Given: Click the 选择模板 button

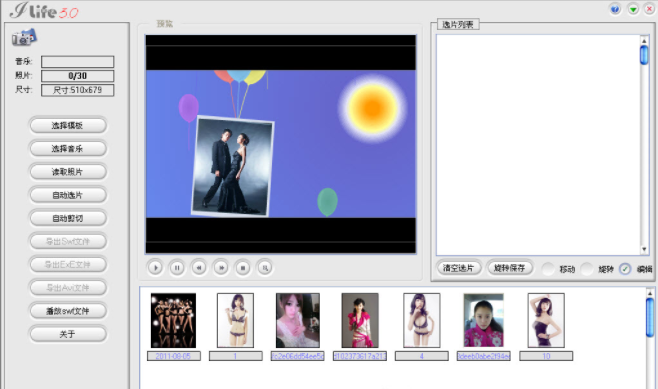Looking at the screenshot, I should tap(68, 125).
